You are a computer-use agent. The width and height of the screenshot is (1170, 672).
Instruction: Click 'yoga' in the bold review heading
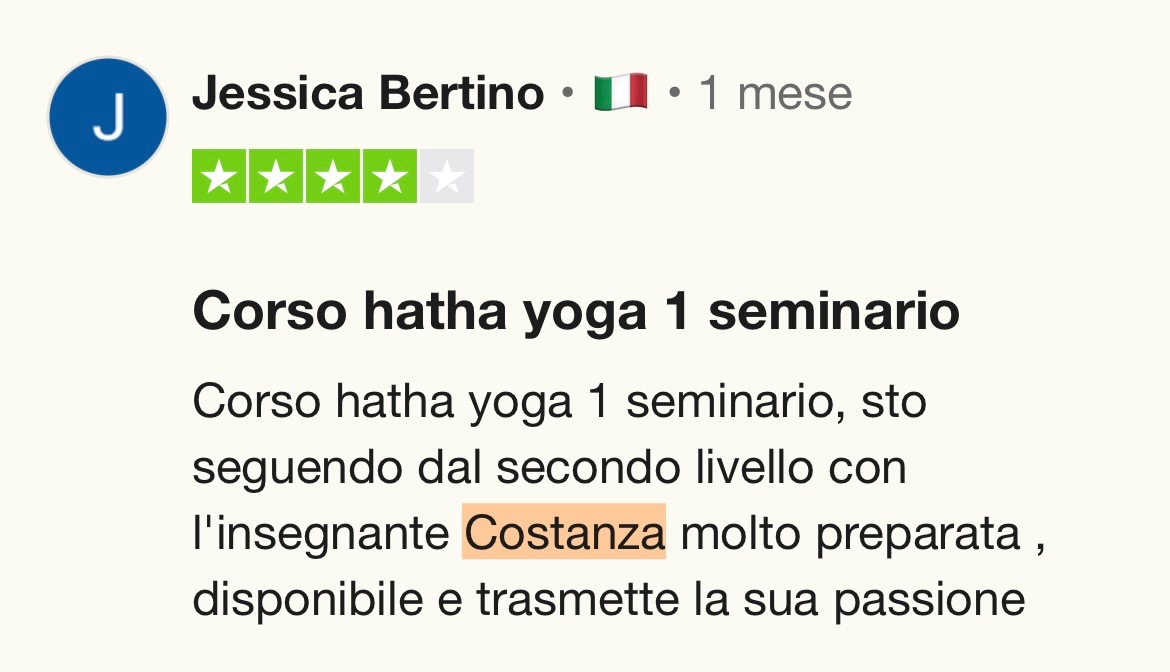(584, 313)
